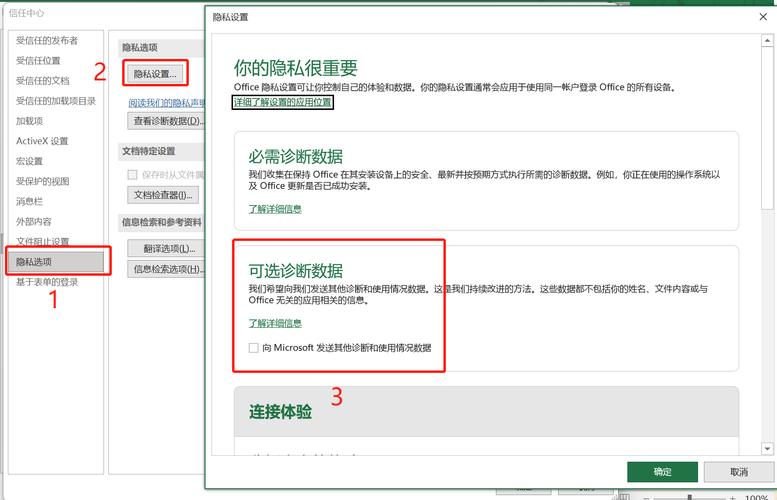The width and height of the screenshot is (777, 500).
Task: Click the 必需诊断数据 heading
Action: [x=296, y=157]
